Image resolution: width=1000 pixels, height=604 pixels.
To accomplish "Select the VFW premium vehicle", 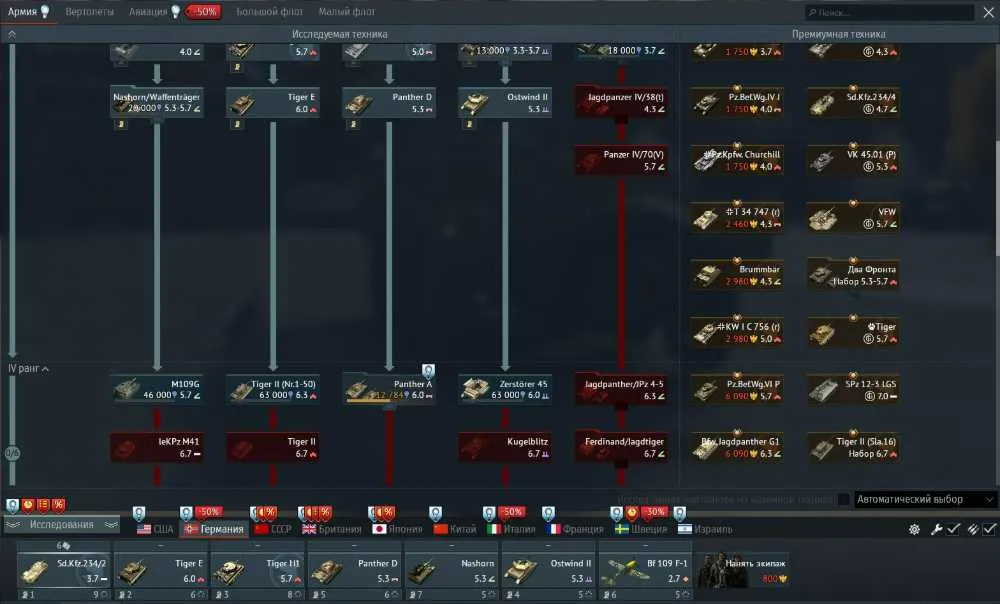I will (x=854, y=217).
